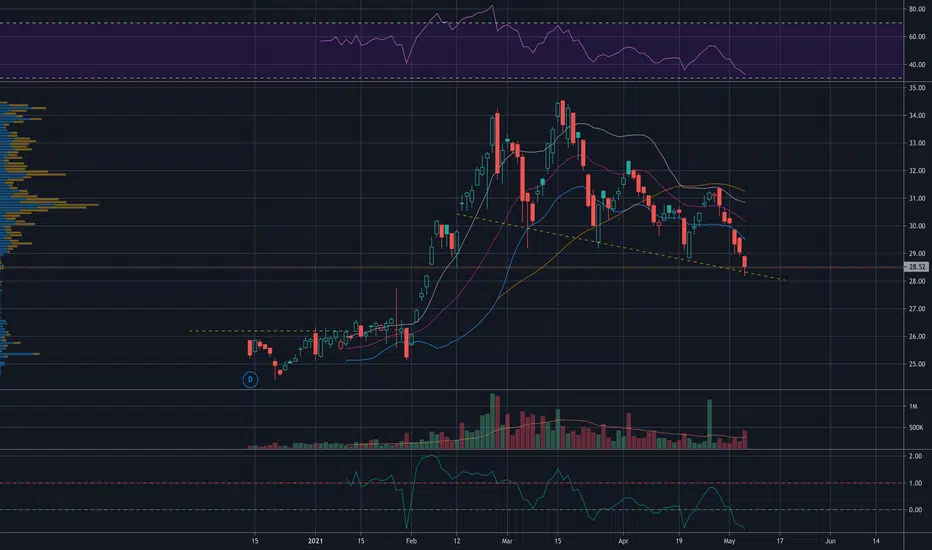Viewport: 932px width, 550px height.
Task: Click the May label on time axis
Action: point(729,541)
